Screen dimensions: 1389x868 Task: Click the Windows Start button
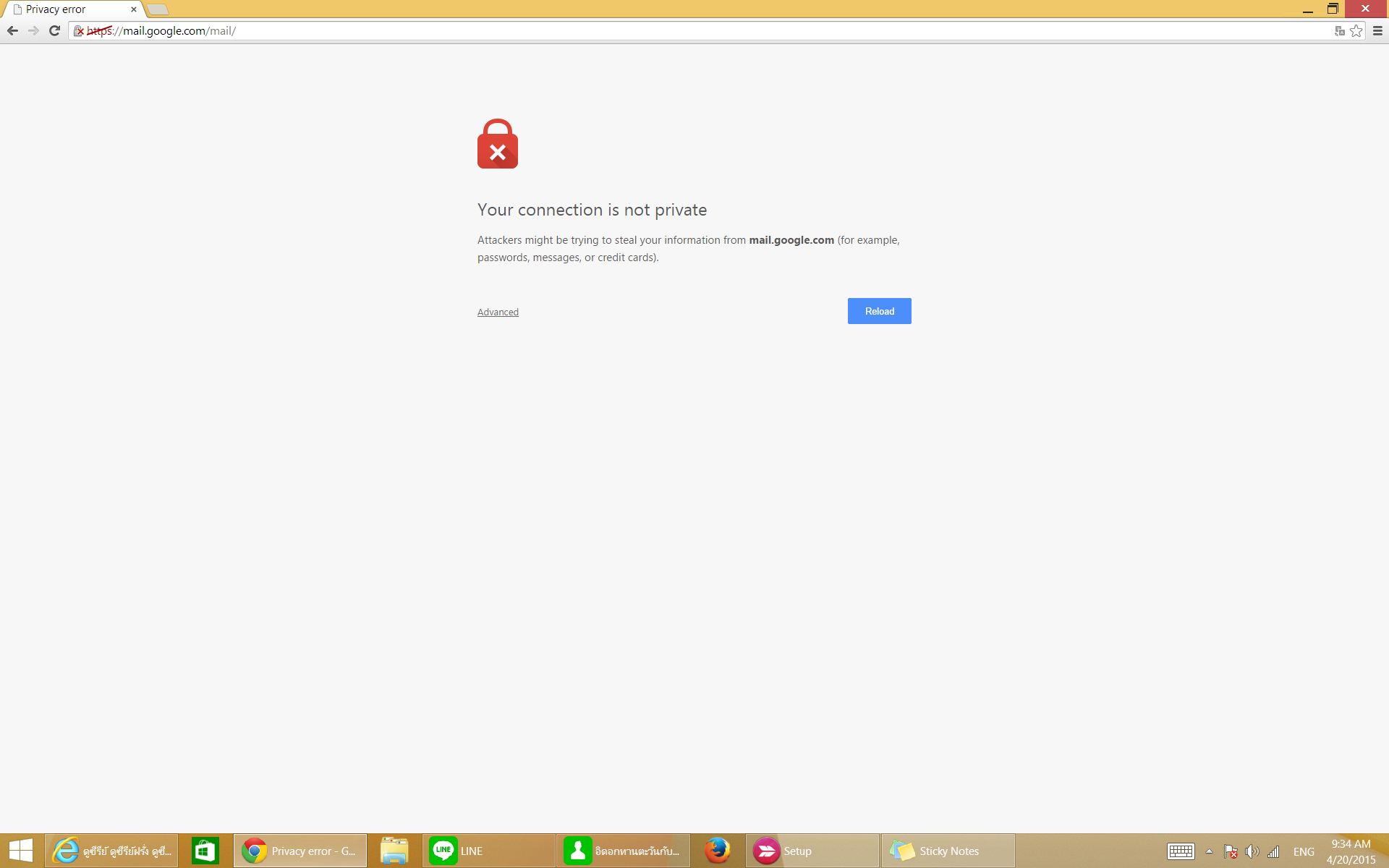point(21,851)
